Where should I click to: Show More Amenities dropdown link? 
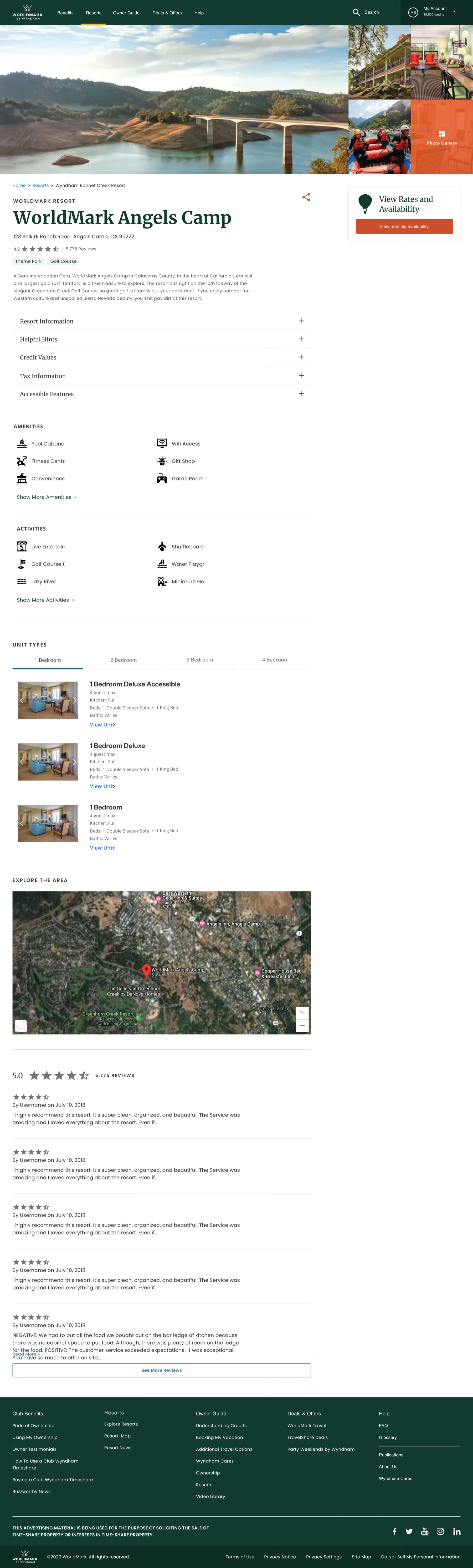pyautogui.click(x=47, y=497)
